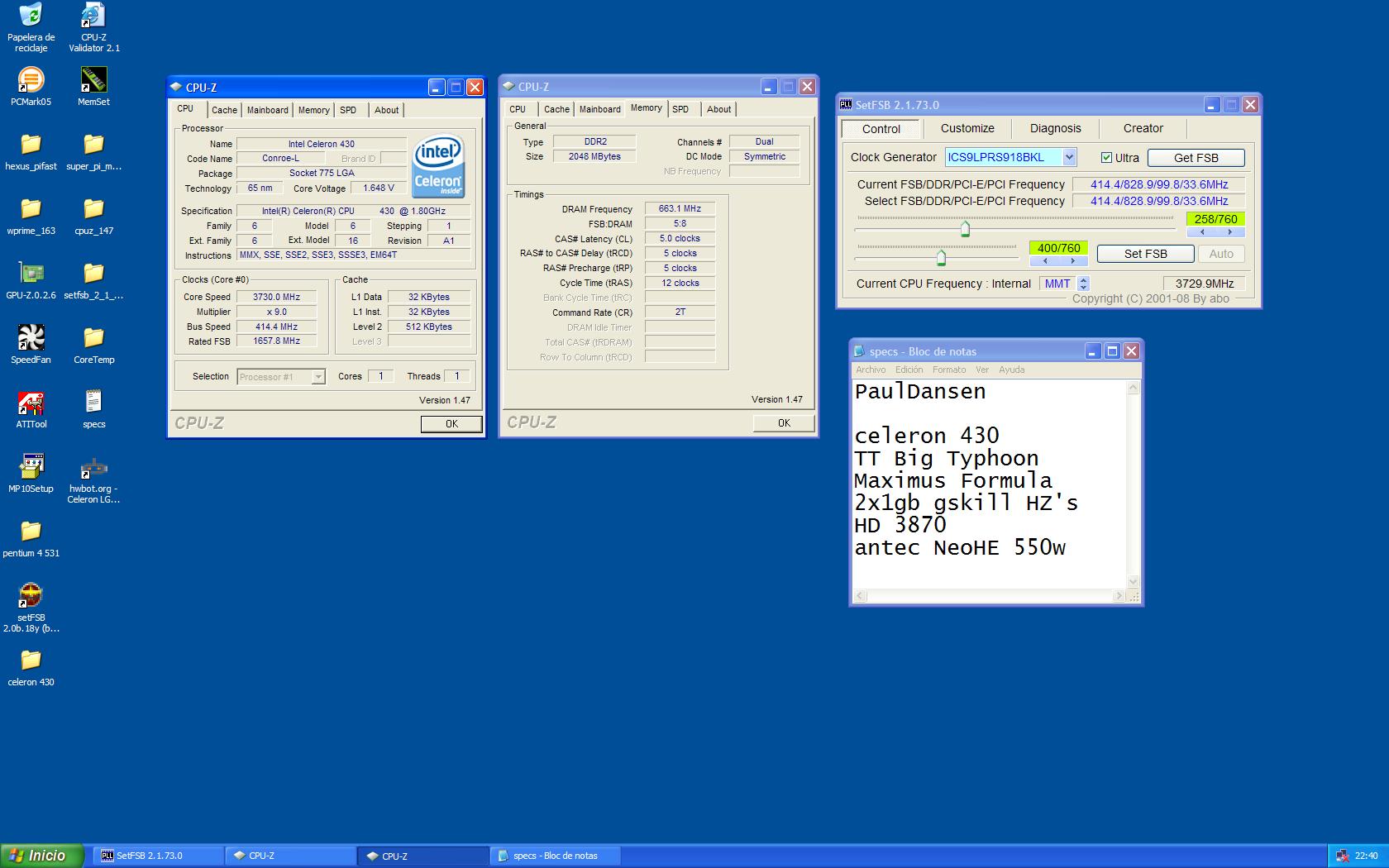Toggle the Ultra checkbox in SetFSB
The height and width of the screenshot is (868, 1389).
[x=1106, y=158]
